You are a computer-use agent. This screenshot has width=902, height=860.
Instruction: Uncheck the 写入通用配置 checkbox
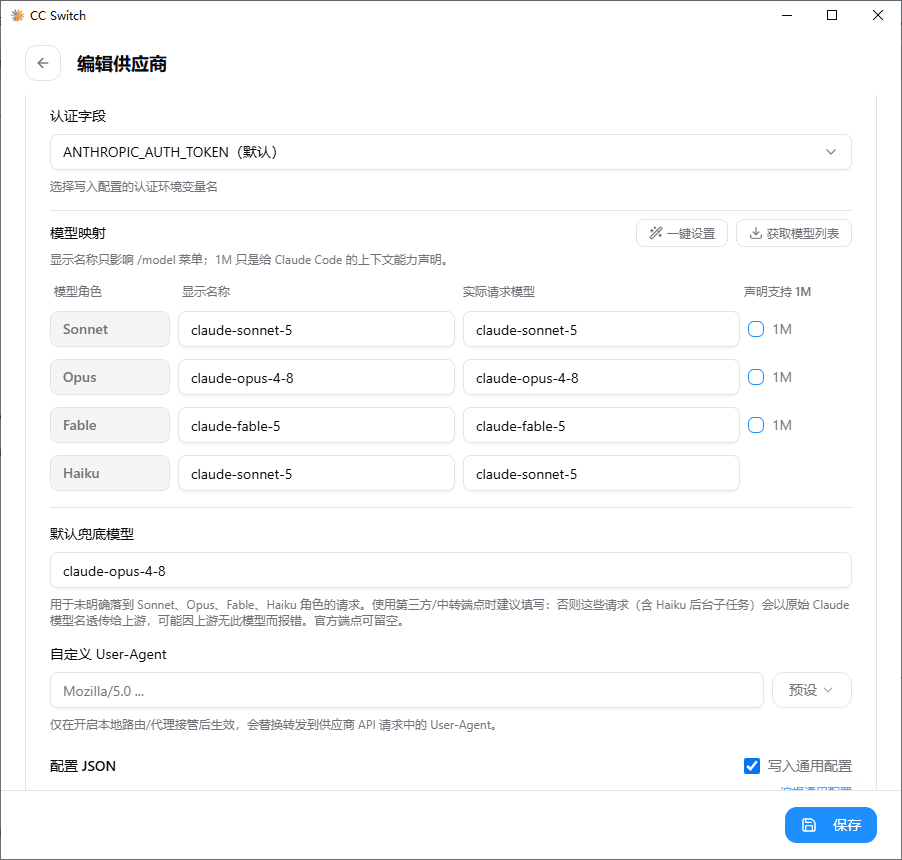(x=752, y=766)
